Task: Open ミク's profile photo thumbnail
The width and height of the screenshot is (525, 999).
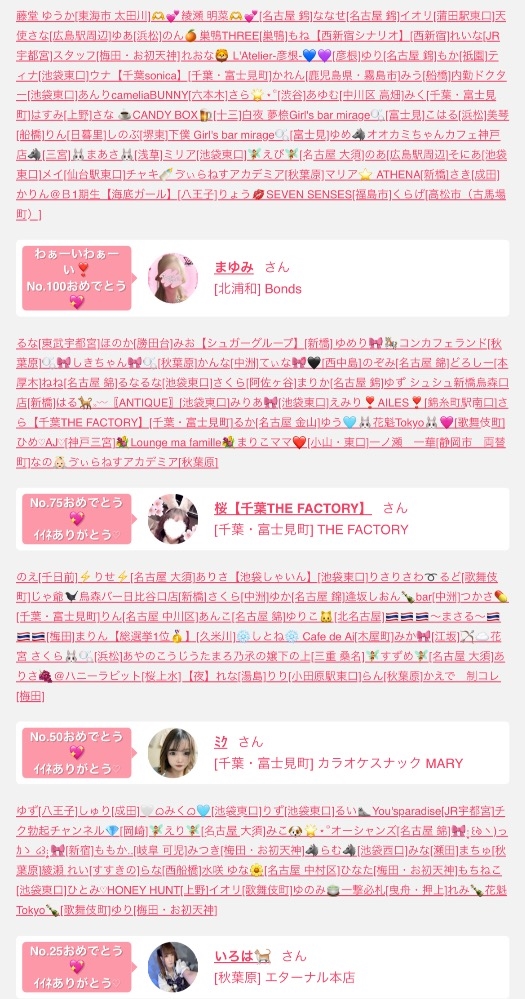Action: click(x=173, y=752)
